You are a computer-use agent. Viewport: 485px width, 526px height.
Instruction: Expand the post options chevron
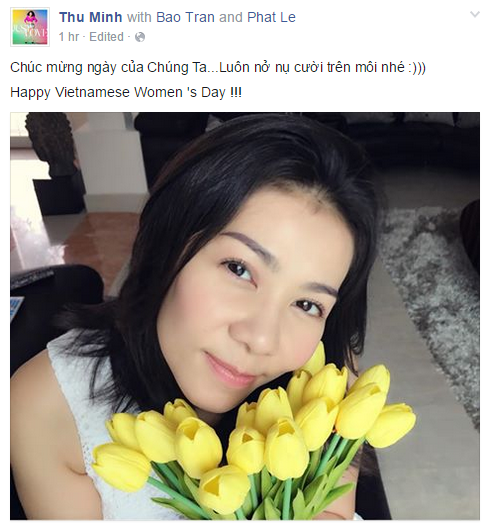coord(475,14)
